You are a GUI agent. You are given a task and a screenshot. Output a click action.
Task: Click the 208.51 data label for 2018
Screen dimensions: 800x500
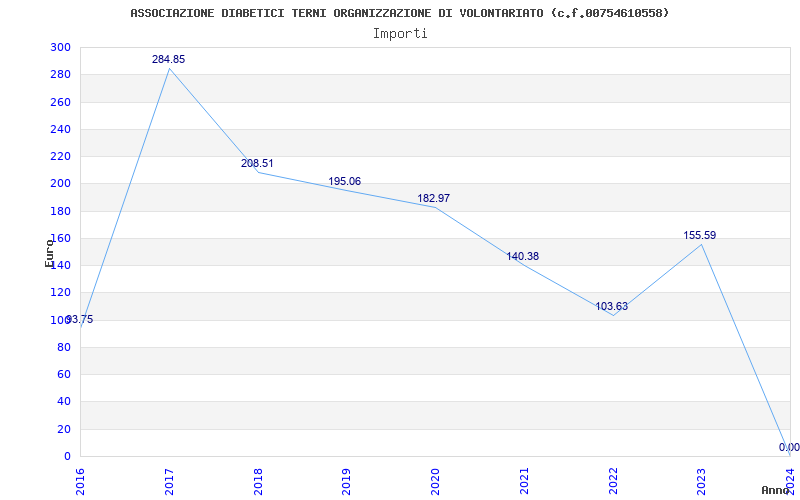(257, 163)
